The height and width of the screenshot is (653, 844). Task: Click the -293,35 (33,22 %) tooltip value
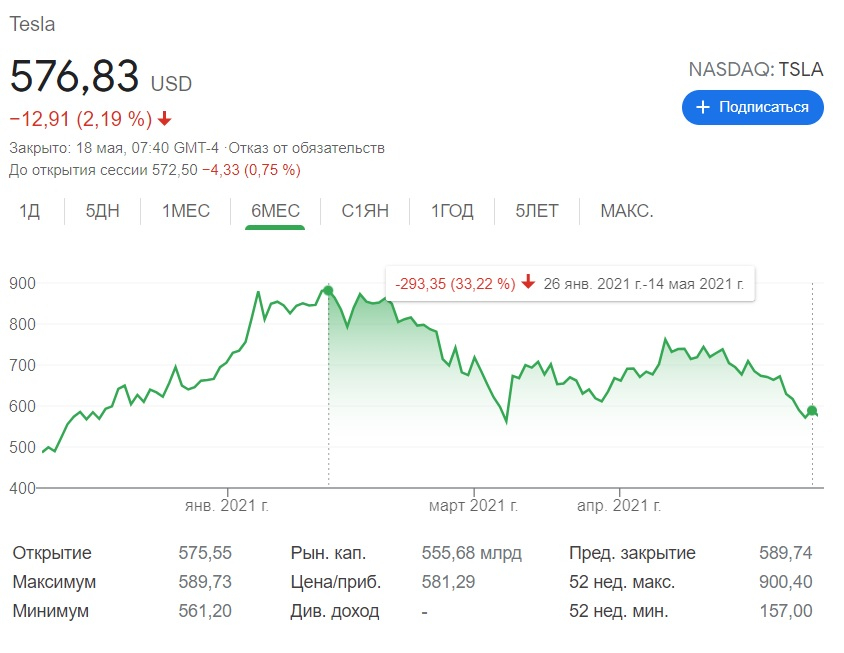(455, 284)
